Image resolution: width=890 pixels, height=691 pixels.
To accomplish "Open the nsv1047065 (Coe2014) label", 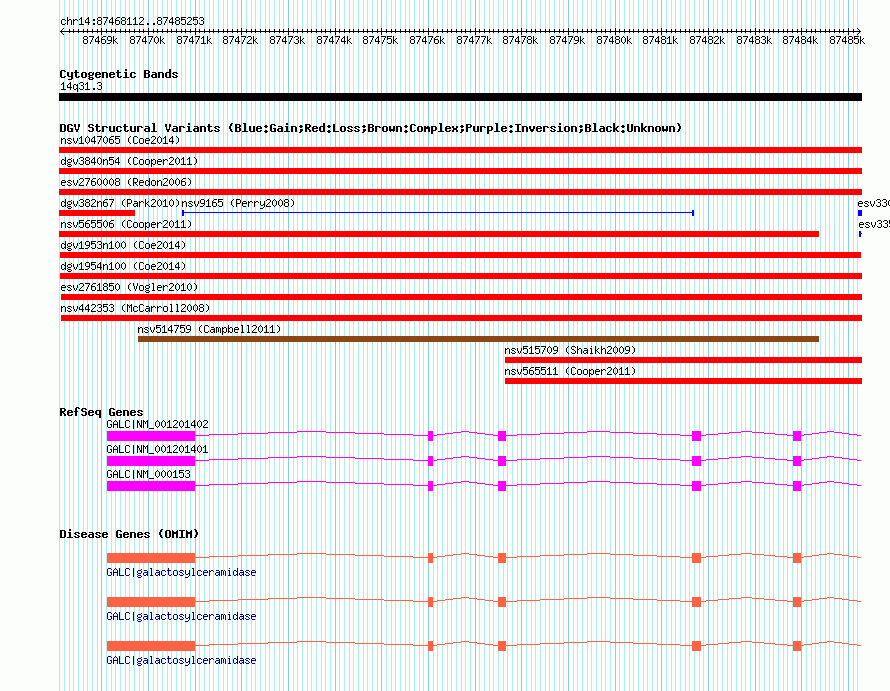I will 120,140.
